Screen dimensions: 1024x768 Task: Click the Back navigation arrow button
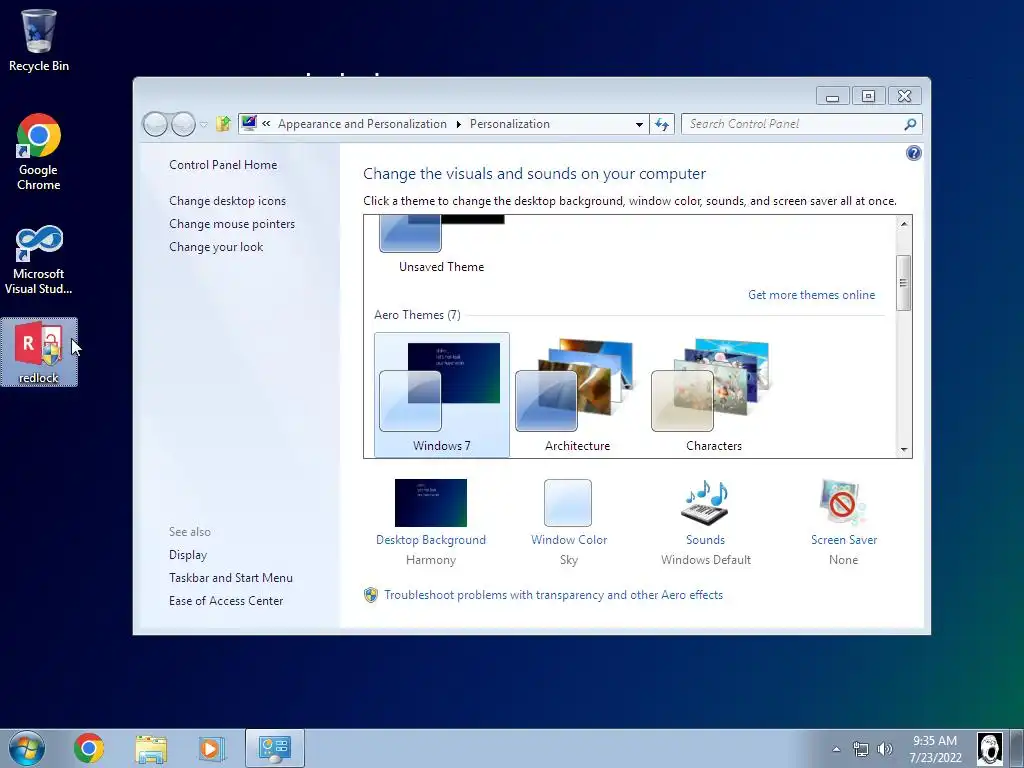[155, 124]
